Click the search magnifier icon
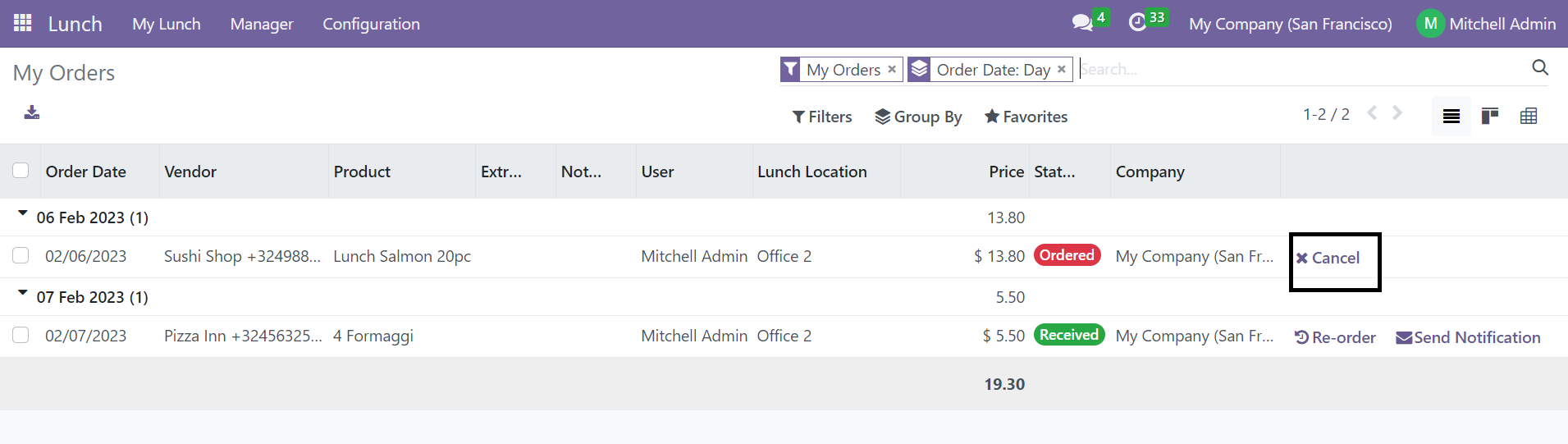 click(1540, 67)
